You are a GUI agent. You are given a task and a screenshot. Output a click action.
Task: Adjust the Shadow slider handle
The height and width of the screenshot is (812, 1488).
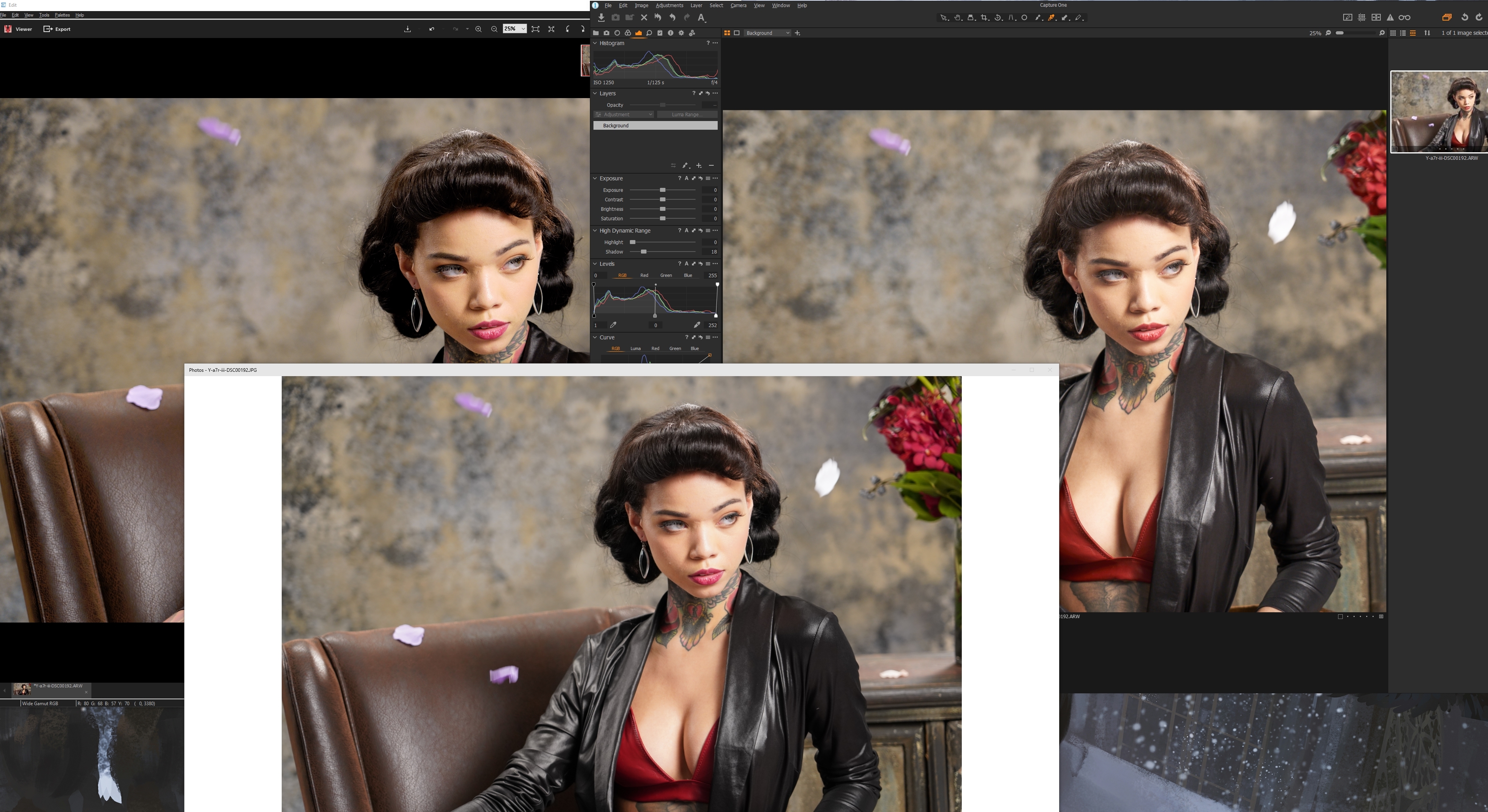click(643, 252)
